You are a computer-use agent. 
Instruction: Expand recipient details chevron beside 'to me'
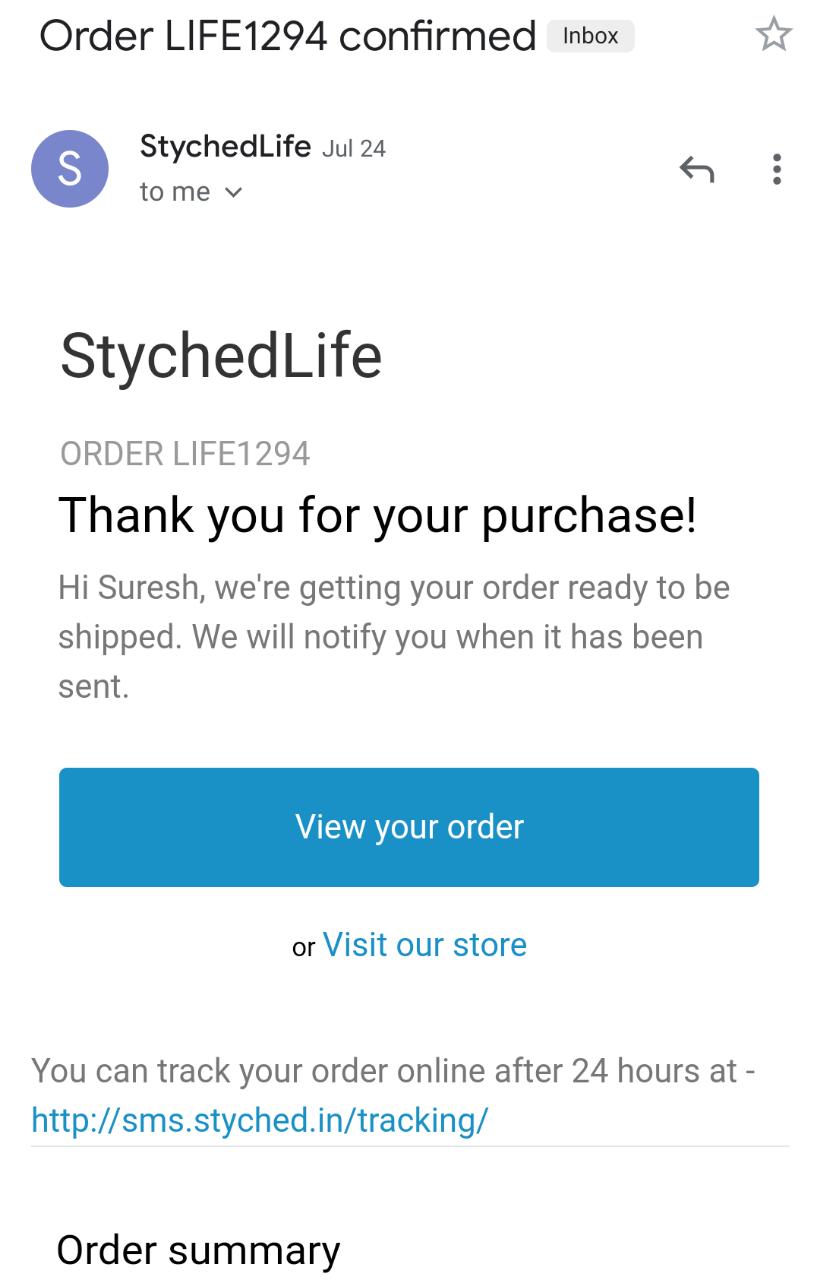[x=234, y=192]
